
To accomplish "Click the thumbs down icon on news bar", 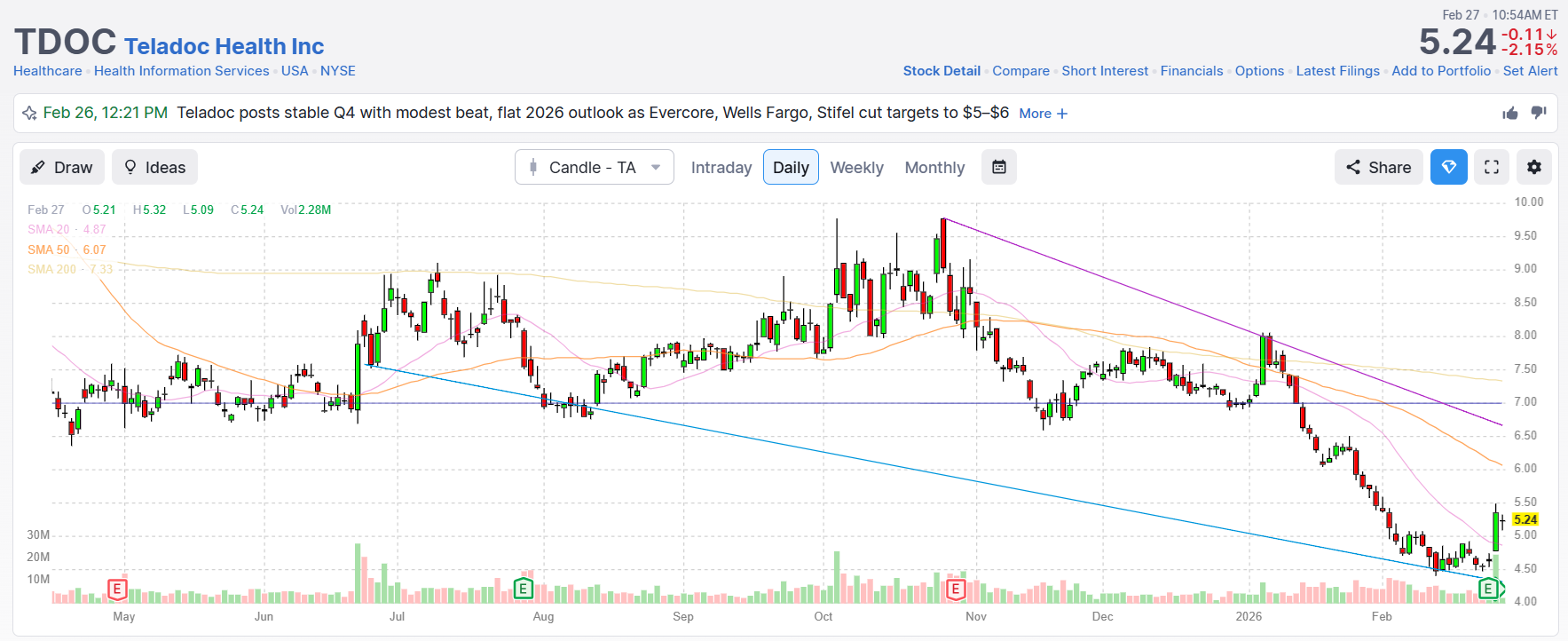I will coord(1539,113).
